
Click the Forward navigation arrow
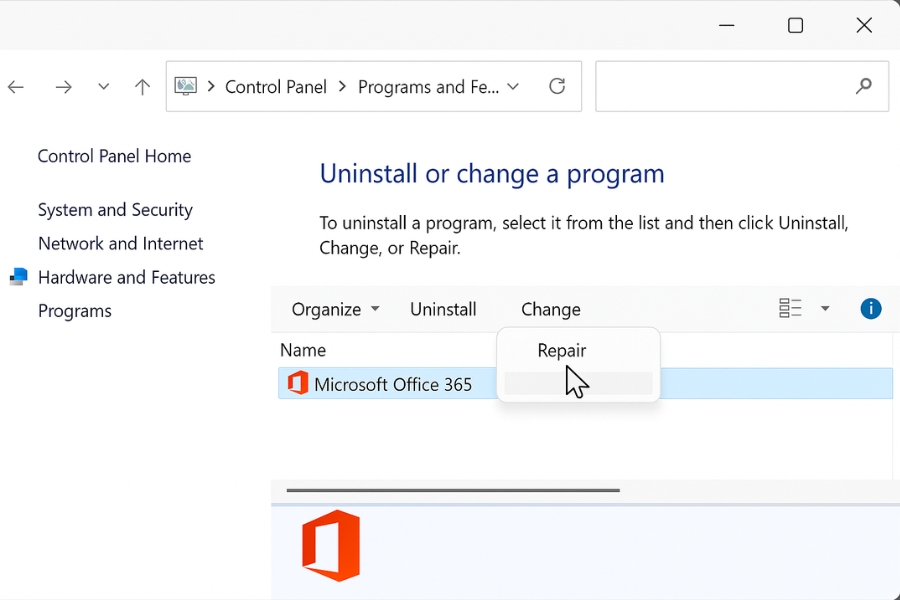pos(63,87)
